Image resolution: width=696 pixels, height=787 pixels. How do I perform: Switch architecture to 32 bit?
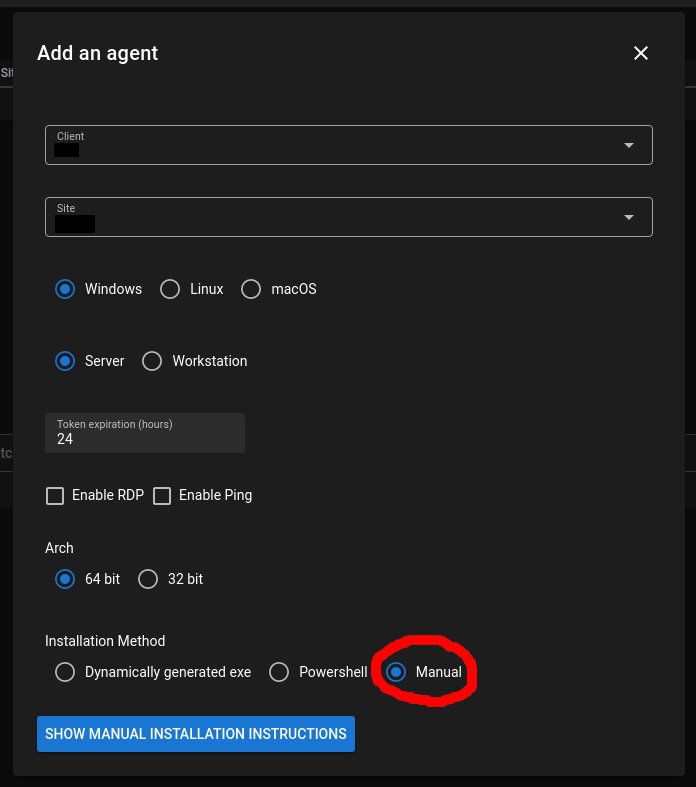click(148, 579)
